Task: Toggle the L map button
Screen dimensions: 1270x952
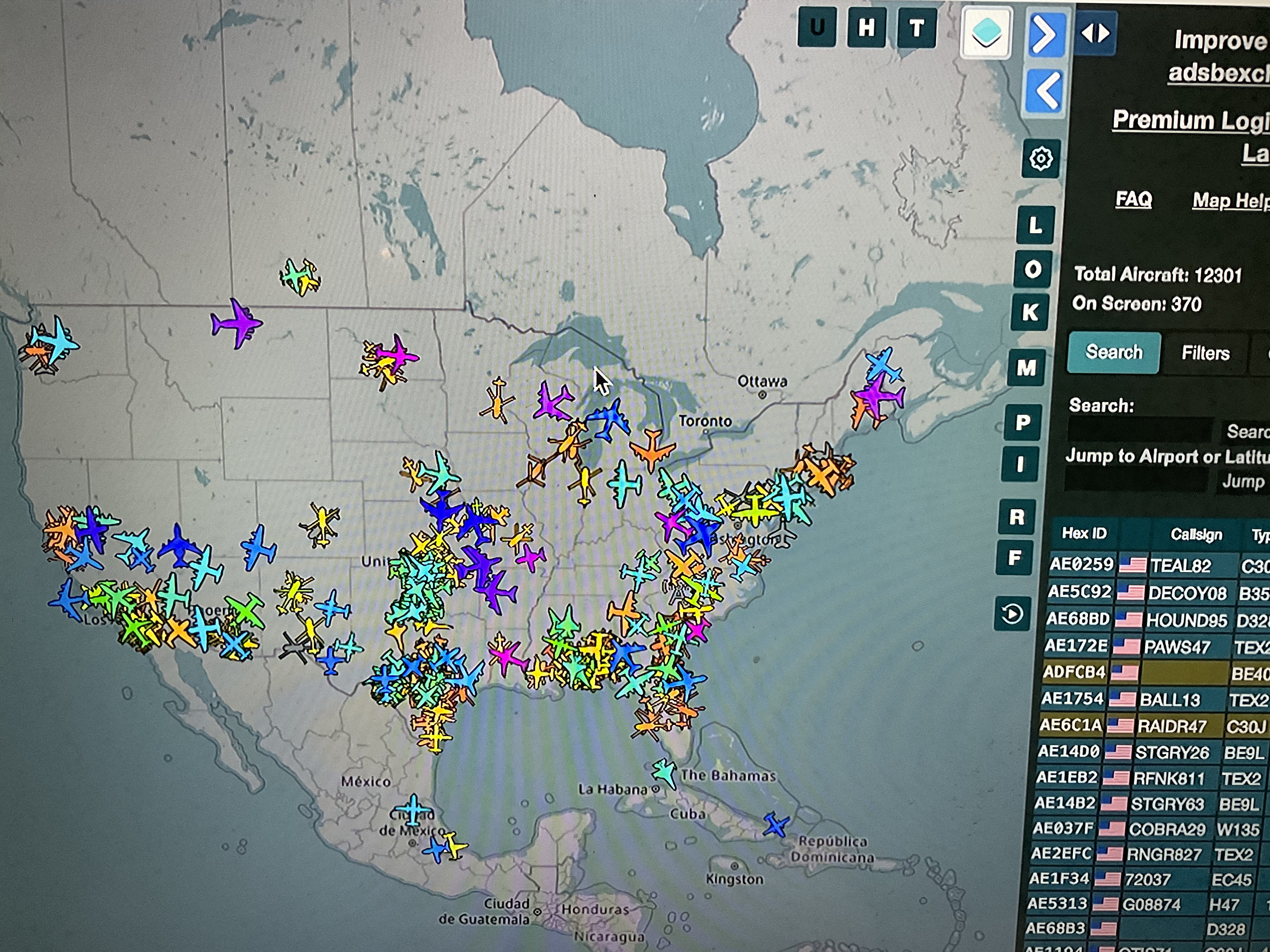Action: click(1035, 225)
